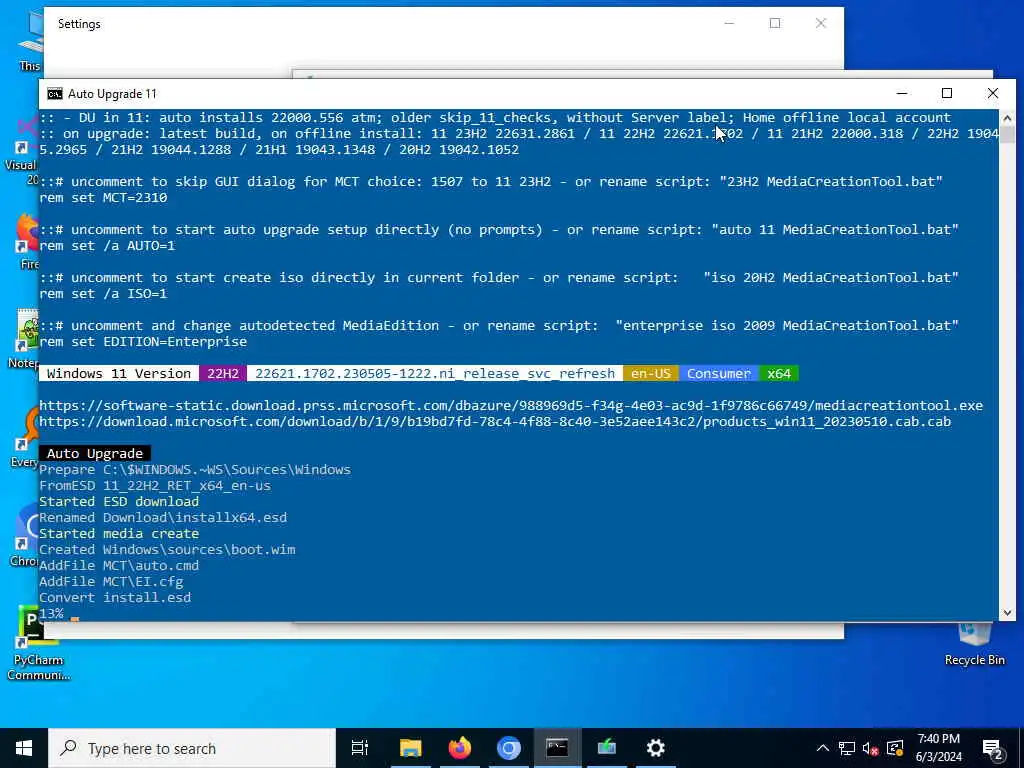The image size is (1024, 768).
Task: Select the PyCharm Community desktop icon
Action: point(39,644)
